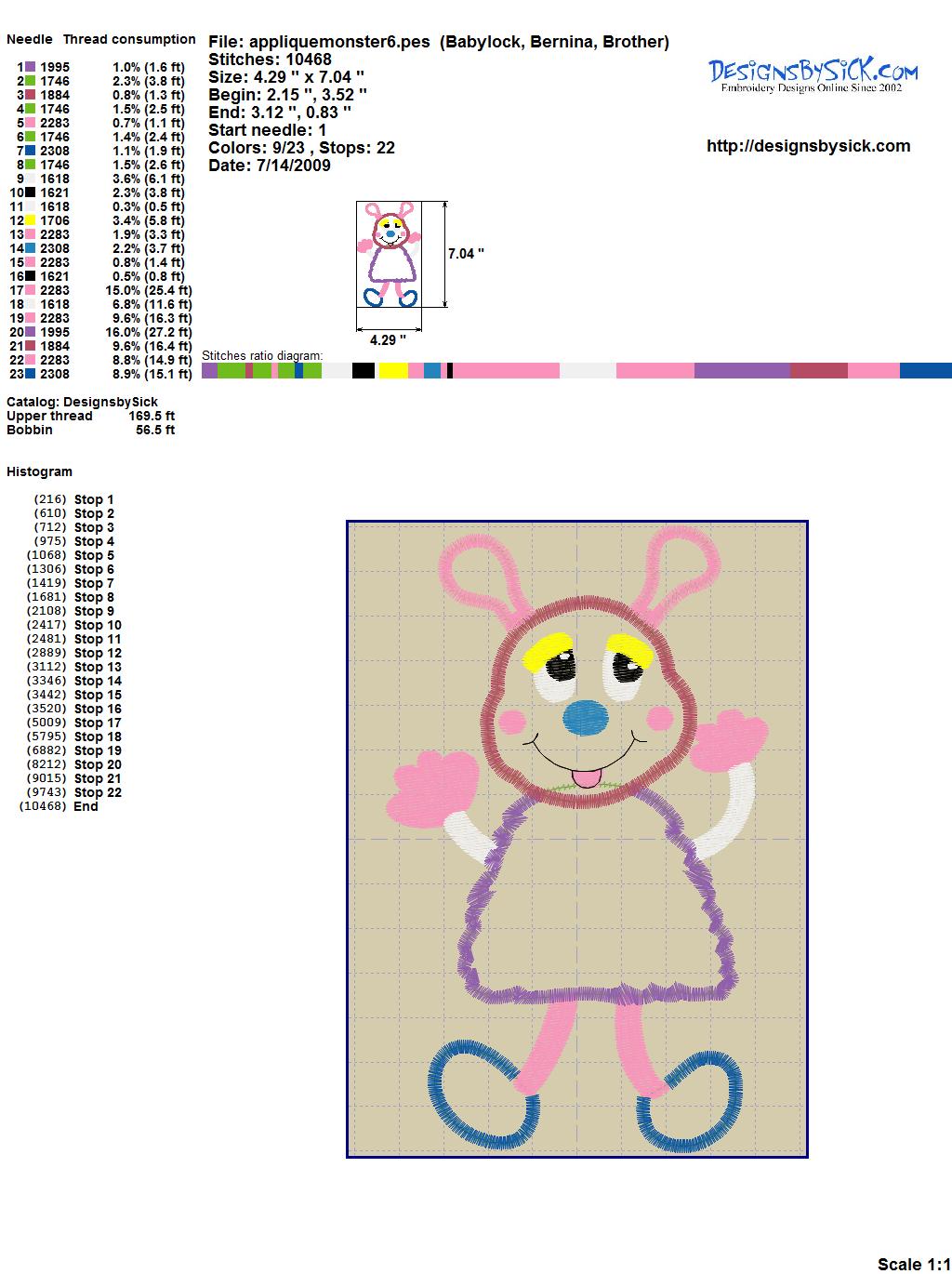Click the Catalog: DesignsbySick label

[x=82, y=402]
